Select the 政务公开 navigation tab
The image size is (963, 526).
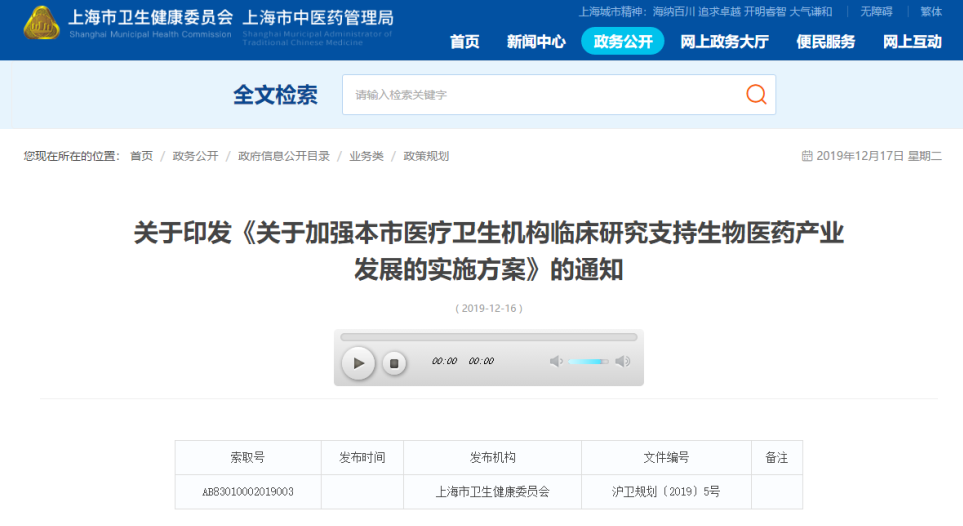click(x=623, y=41)
